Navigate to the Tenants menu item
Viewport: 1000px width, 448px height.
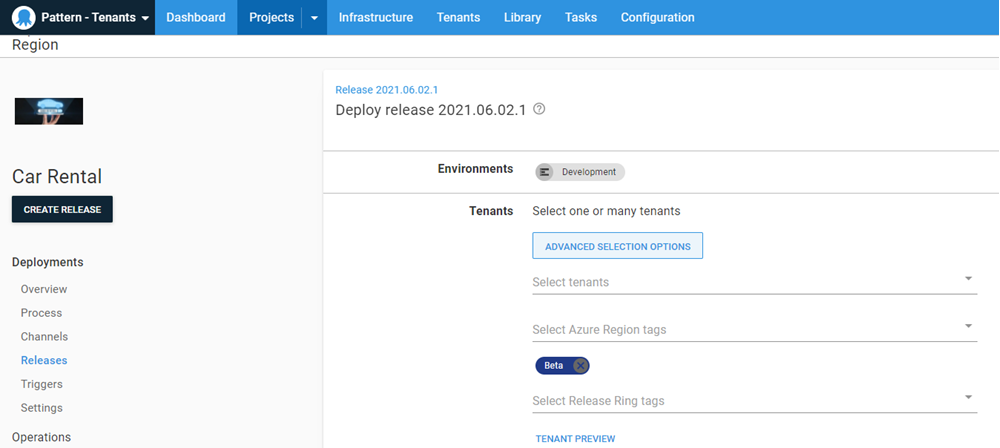458,18
